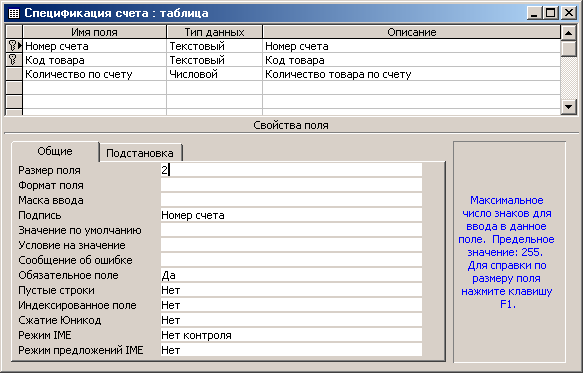583x373 pixels.
Task: Click the vertical scrollbar thumb in the field grid
Action: pyautogui.click(x=568, y=49)
